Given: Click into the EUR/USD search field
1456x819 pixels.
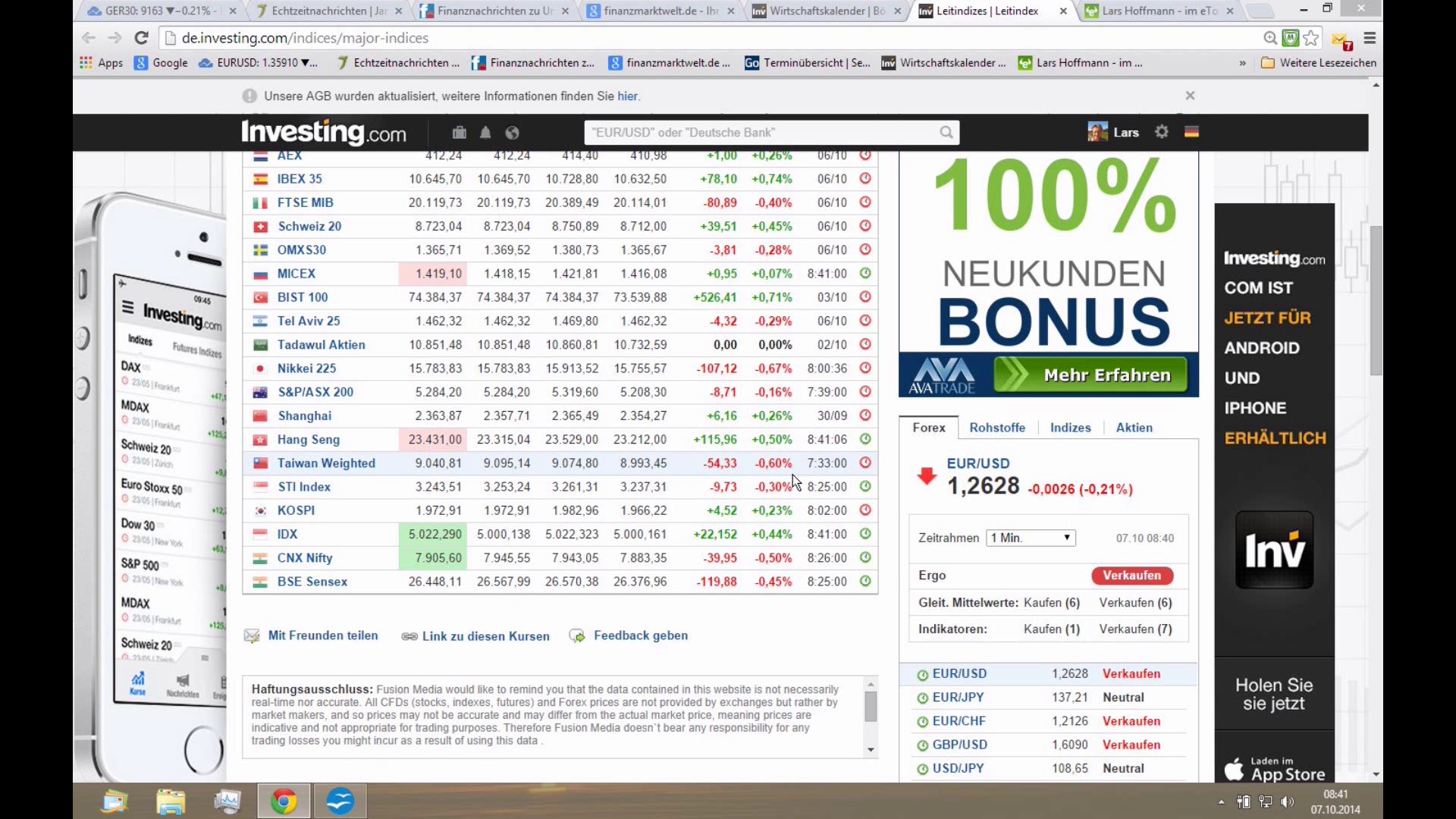Looking at the screenshot, I should click(x=758, y=133).
